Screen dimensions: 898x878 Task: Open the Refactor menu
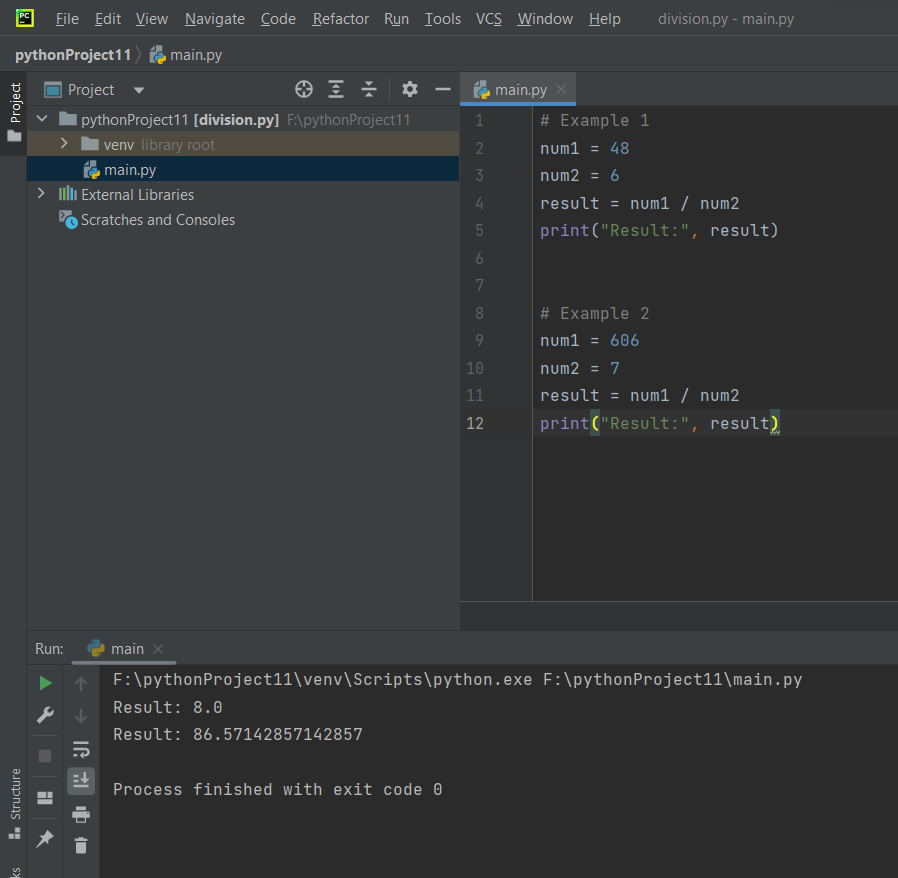pos(340,19)
